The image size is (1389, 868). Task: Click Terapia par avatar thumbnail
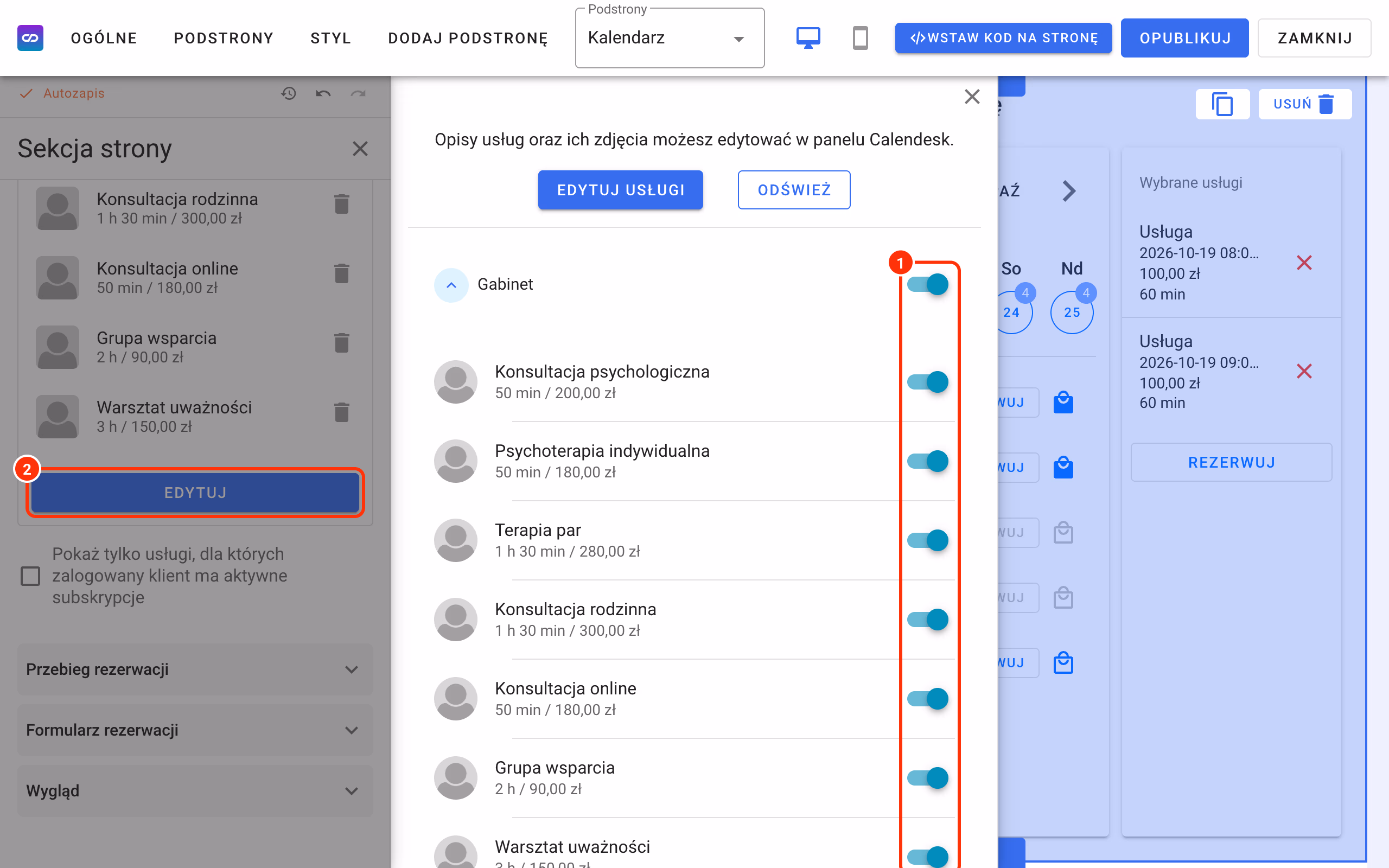(455, 540)
